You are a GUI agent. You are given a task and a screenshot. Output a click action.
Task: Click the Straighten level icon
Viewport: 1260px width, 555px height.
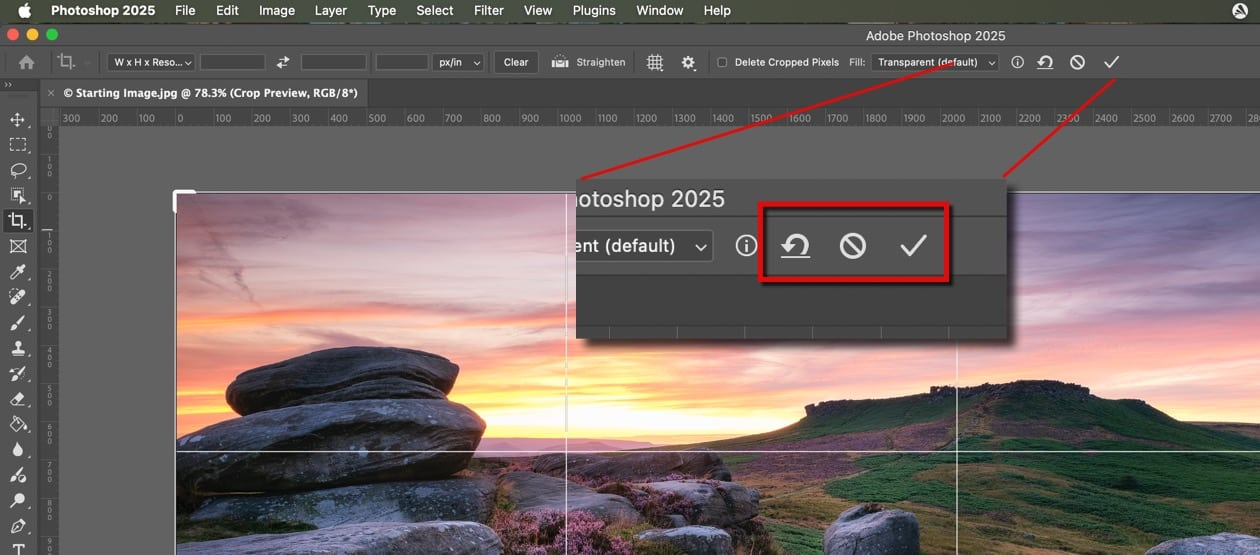tap(560, 62)
